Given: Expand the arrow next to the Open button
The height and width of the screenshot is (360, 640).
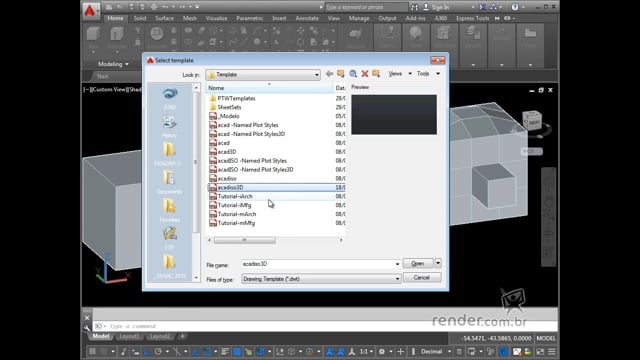Looking at the screenshot, I should (x=438, y=263).
